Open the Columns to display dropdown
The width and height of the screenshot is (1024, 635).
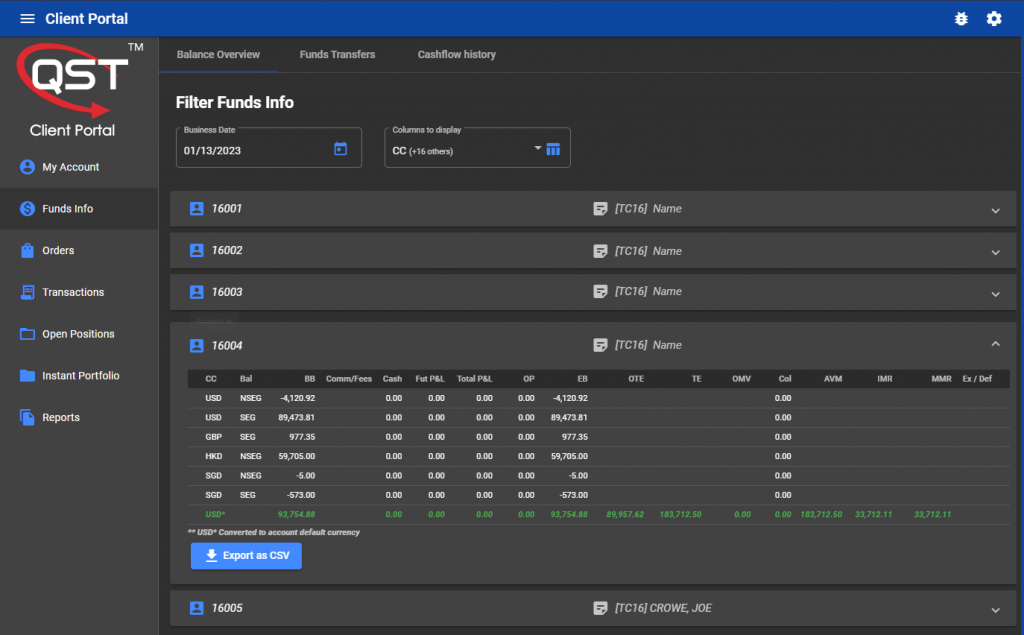[x=537, y=147]
